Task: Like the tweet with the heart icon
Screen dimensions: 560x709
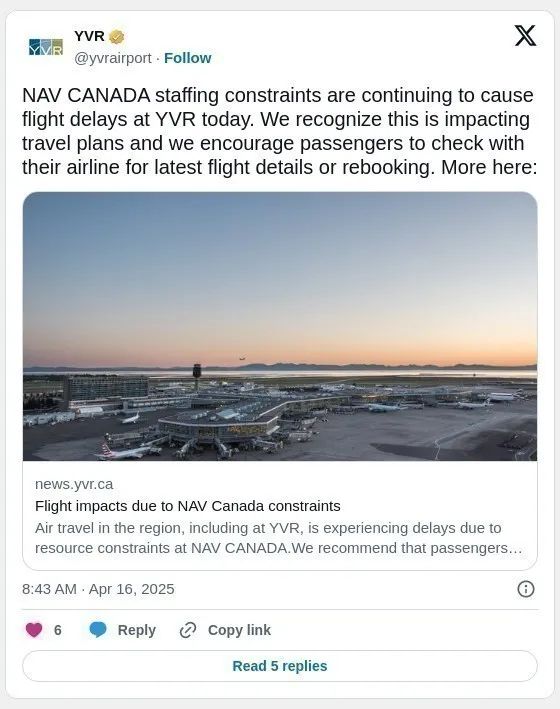Action: coord(34,630)
